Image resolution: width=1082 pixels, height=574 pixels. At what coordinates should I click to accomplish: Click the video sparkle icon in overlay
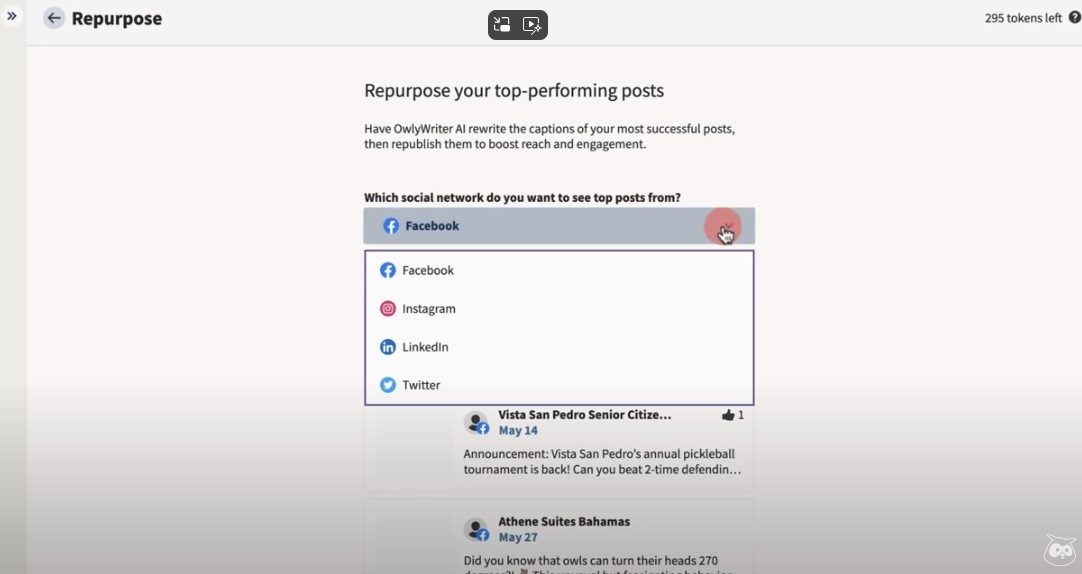click(x=532, y=25)
